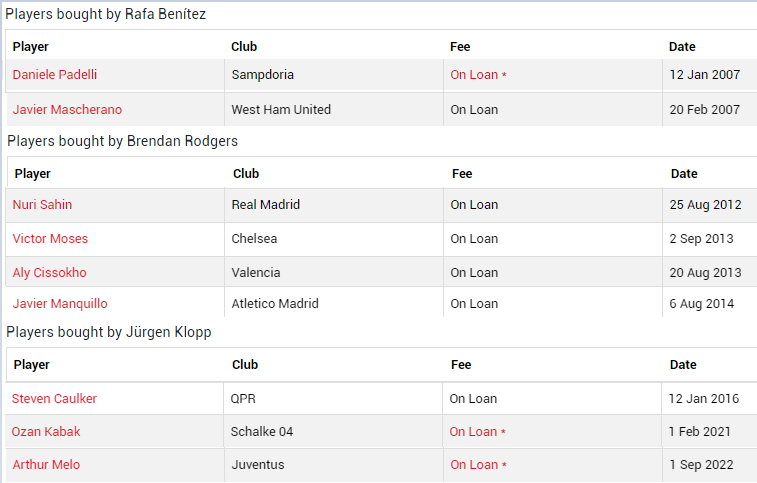The height and width of the screenshot is (483, 757).
Task: Click the West Ham United club cell
Action: tap(334, 110)
